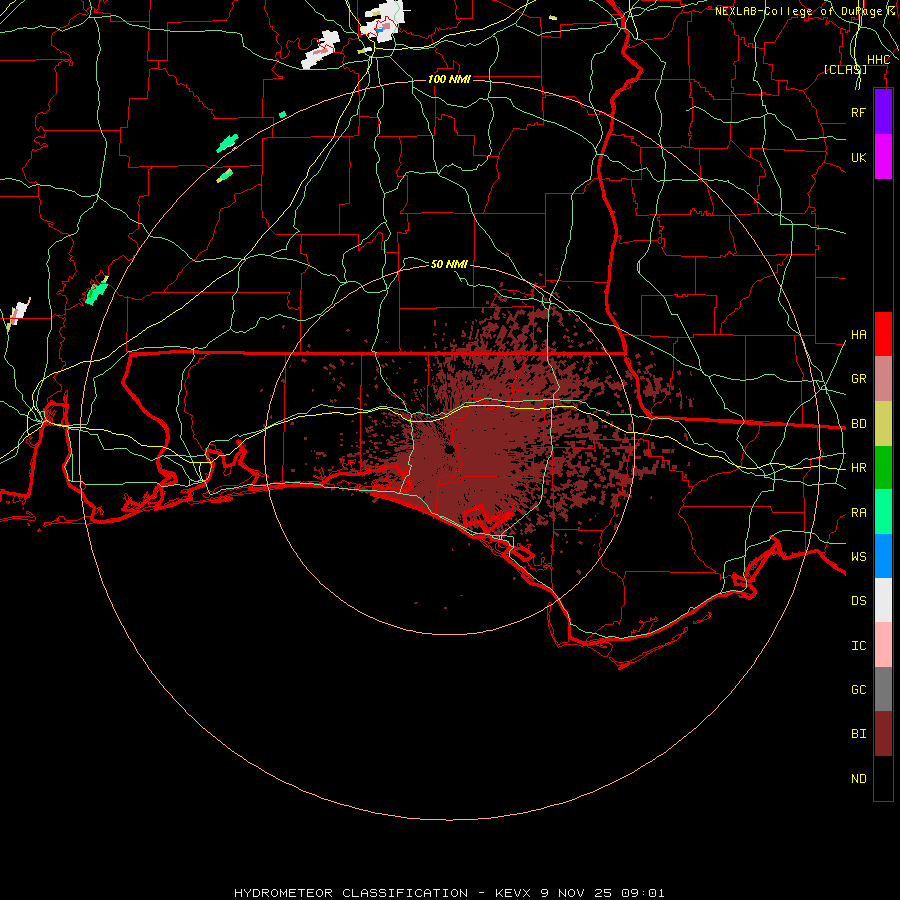
Task: Click the 'UK' legend label
Action: click(858, 157)
